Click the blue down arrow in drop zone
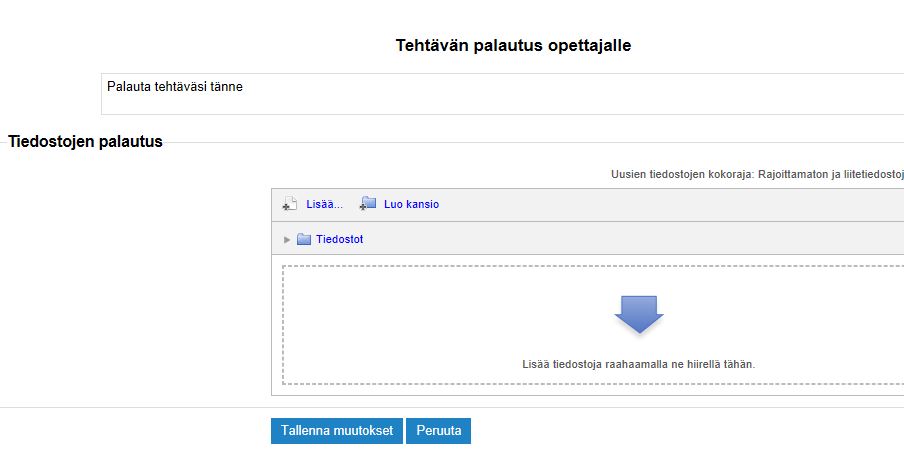Screen dimensions: 904x458 [638, 314]
